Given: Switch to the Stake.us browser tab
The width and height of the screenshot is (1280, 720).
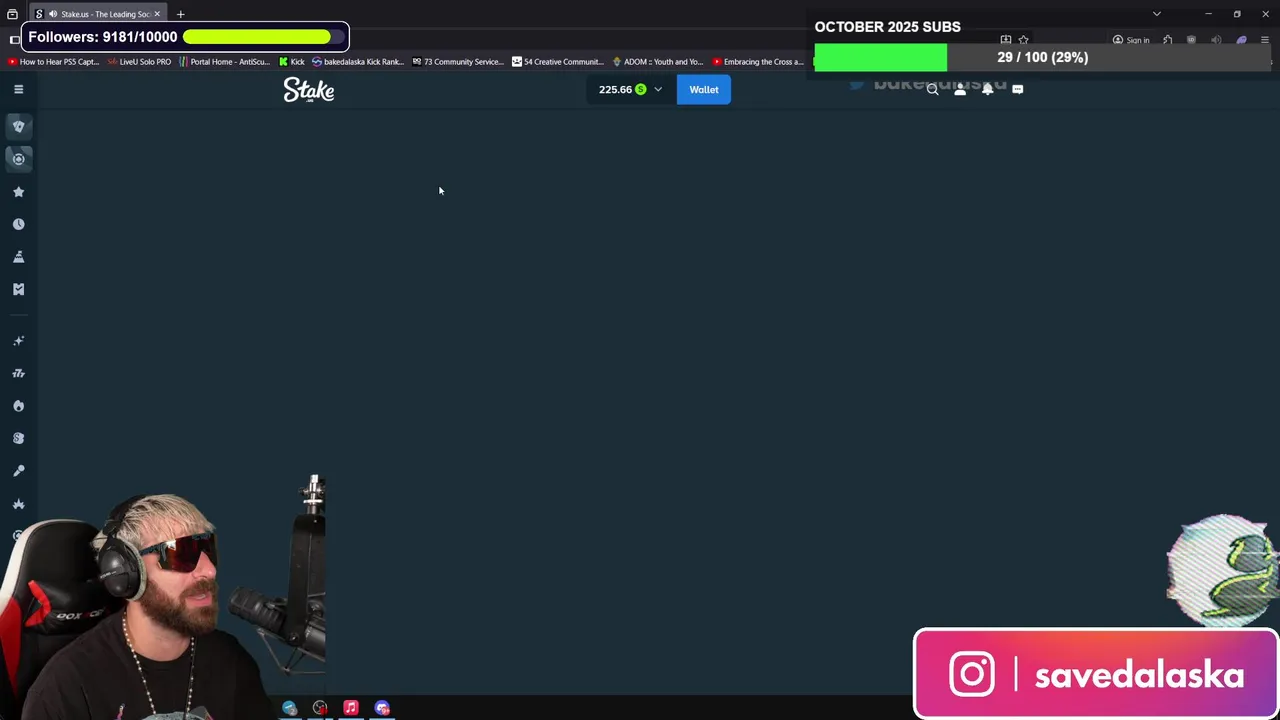Looking at the screenshot, I should 98,14.
